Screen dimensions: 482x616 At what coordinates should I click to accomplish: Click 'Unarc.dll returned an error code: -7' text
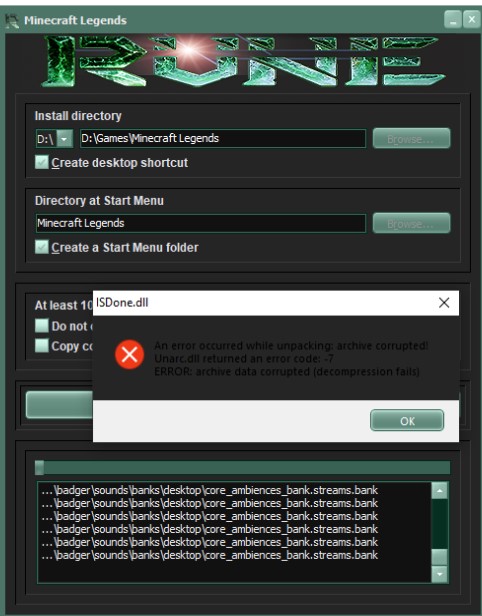click(x=244, y=359)
